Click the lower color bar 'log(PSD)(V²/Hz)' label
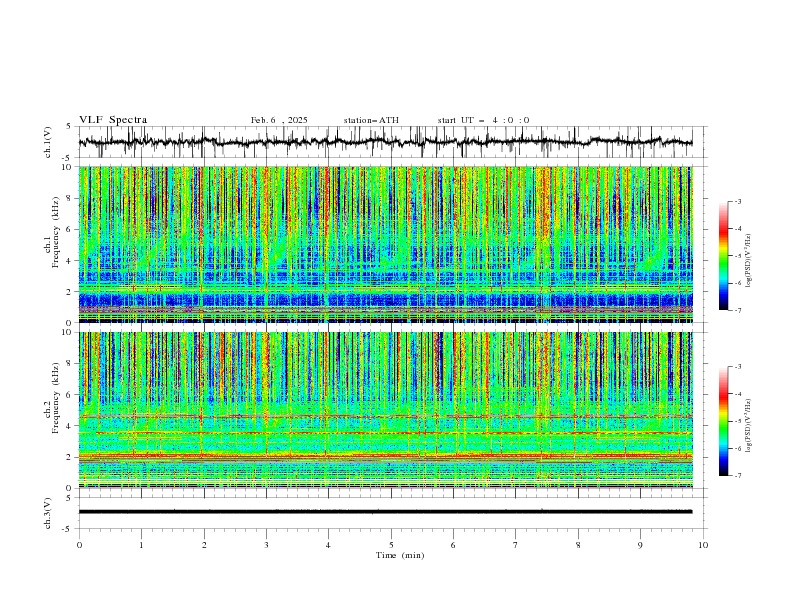Image resolution: width=792 pixels, height=612 pixels. click(x=748, y=426)
